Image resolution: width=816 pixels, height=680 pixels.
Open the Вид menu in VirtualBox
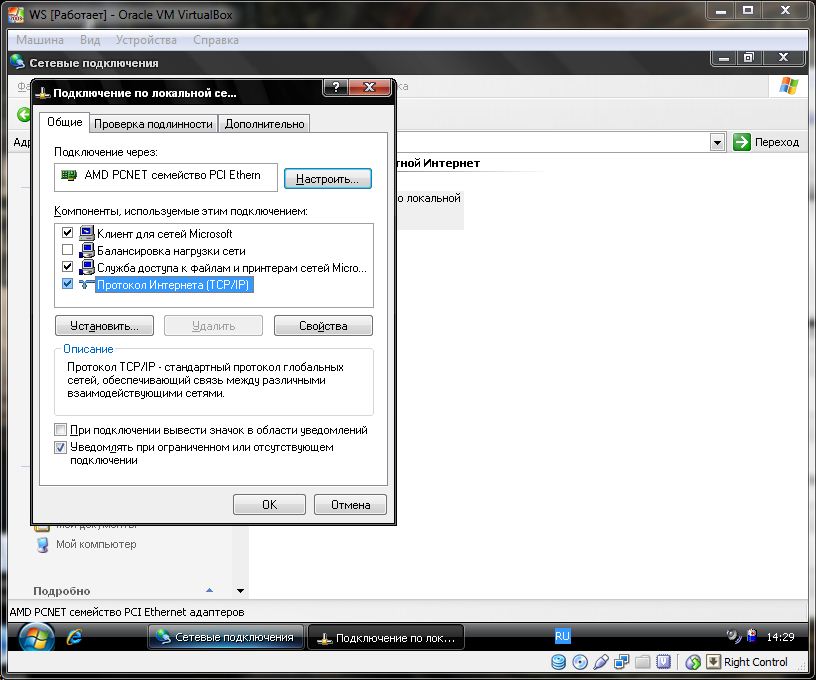point(90,40)
